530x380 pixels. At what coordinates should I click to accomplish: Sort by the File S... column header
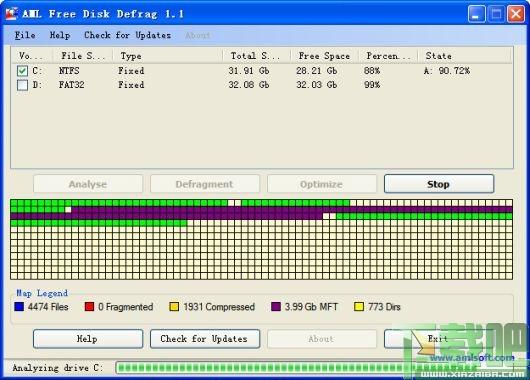pyautogui.click(x=83, y=56)
